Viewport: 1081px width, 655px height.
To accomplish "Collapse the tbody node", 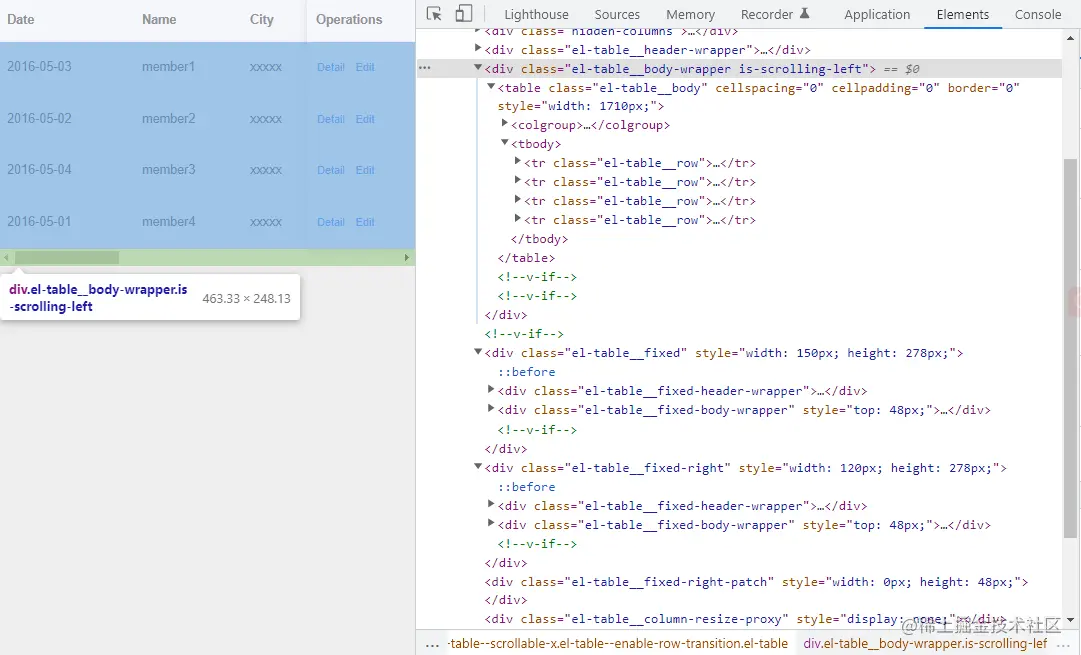I will 505,143.
